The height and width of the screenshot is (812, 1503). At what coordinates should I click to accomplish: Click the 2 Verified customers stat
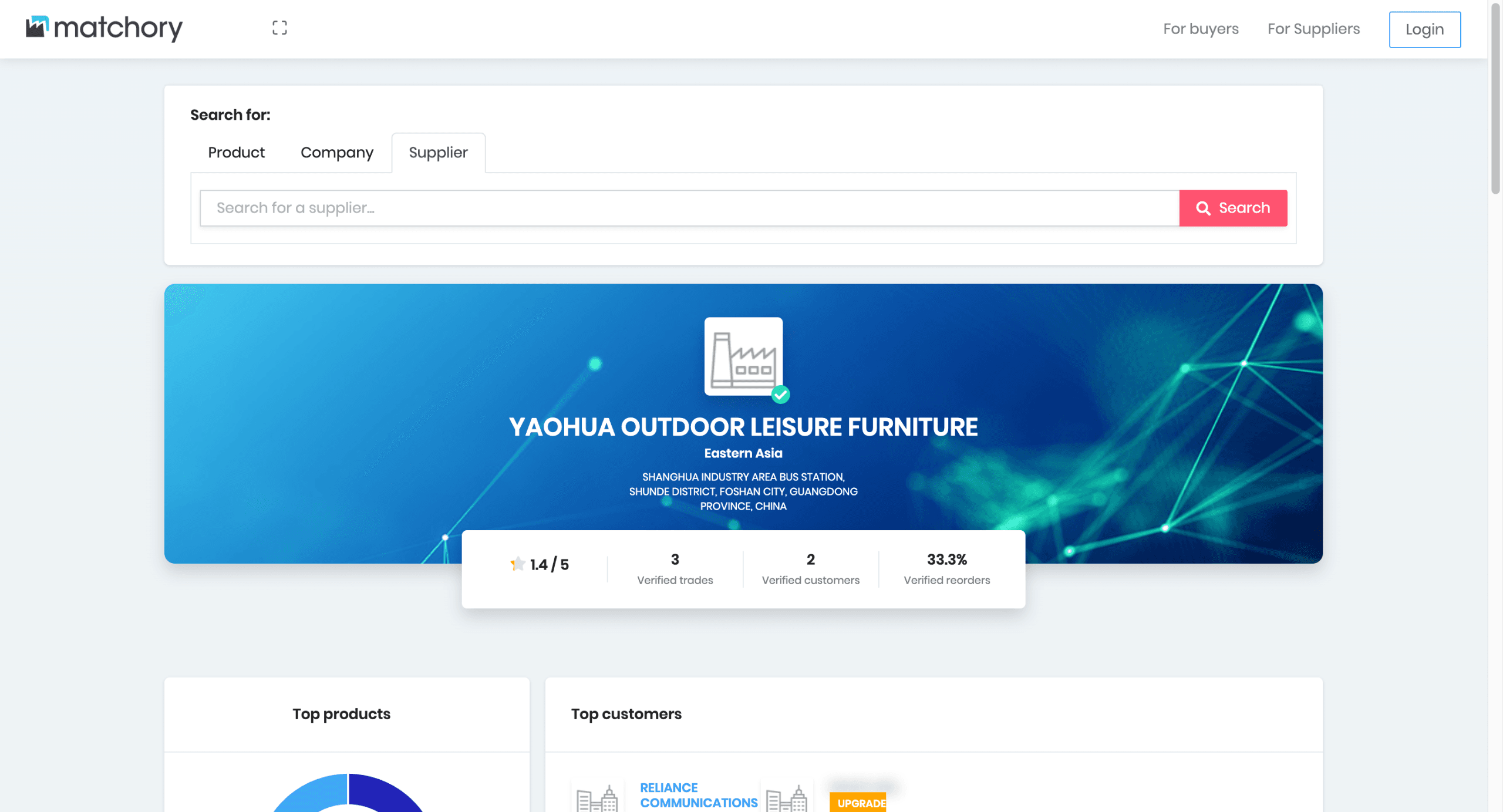tap(811, 569)
